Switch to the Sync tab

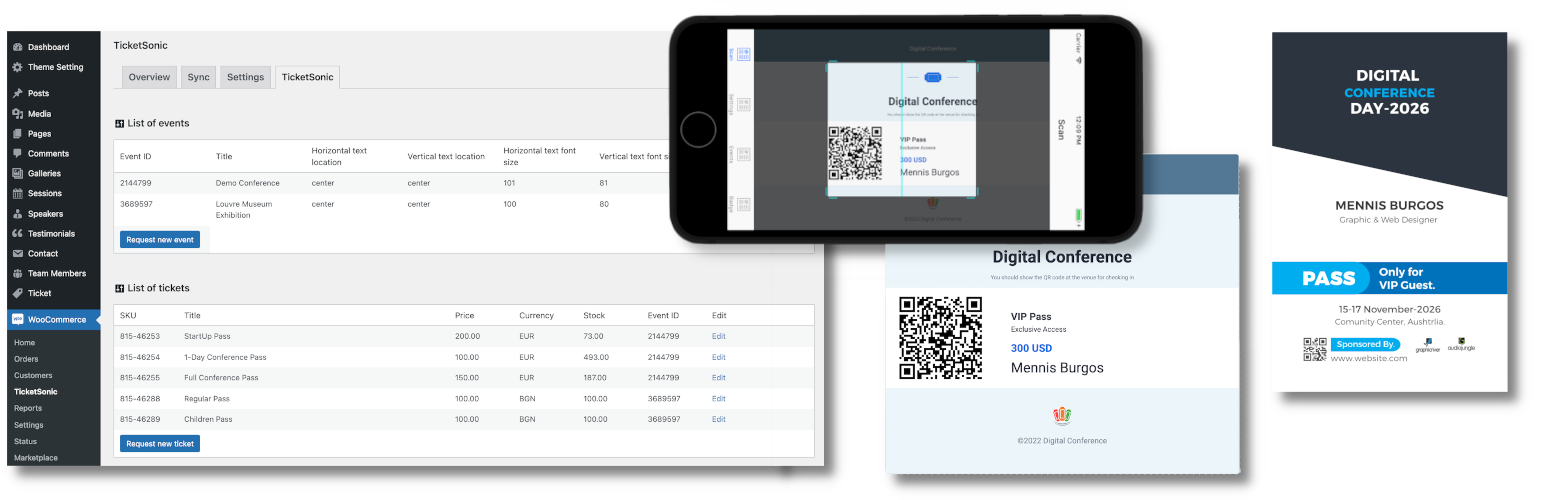(198, 77)
